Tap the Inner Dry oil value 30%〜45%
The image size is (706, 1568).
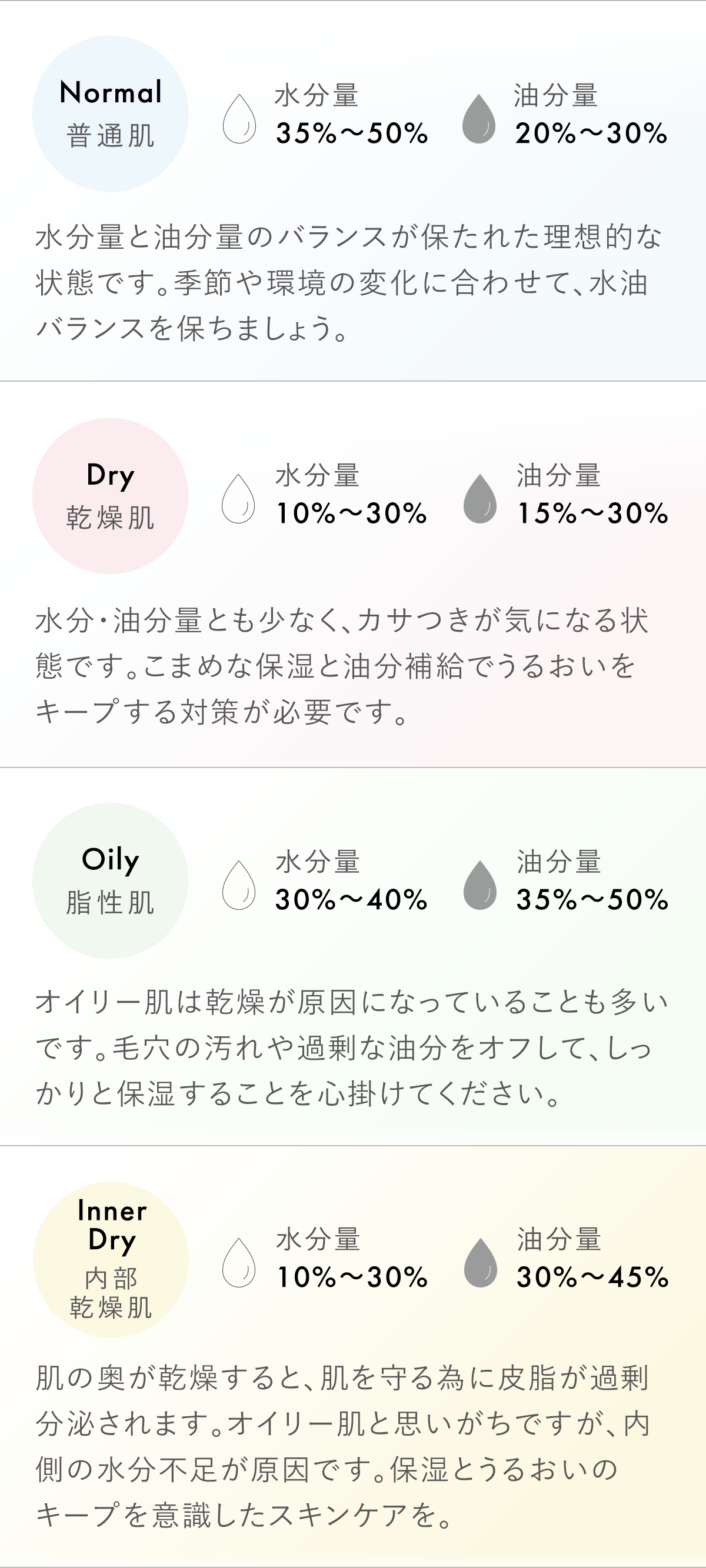(x=592, y=1277)
